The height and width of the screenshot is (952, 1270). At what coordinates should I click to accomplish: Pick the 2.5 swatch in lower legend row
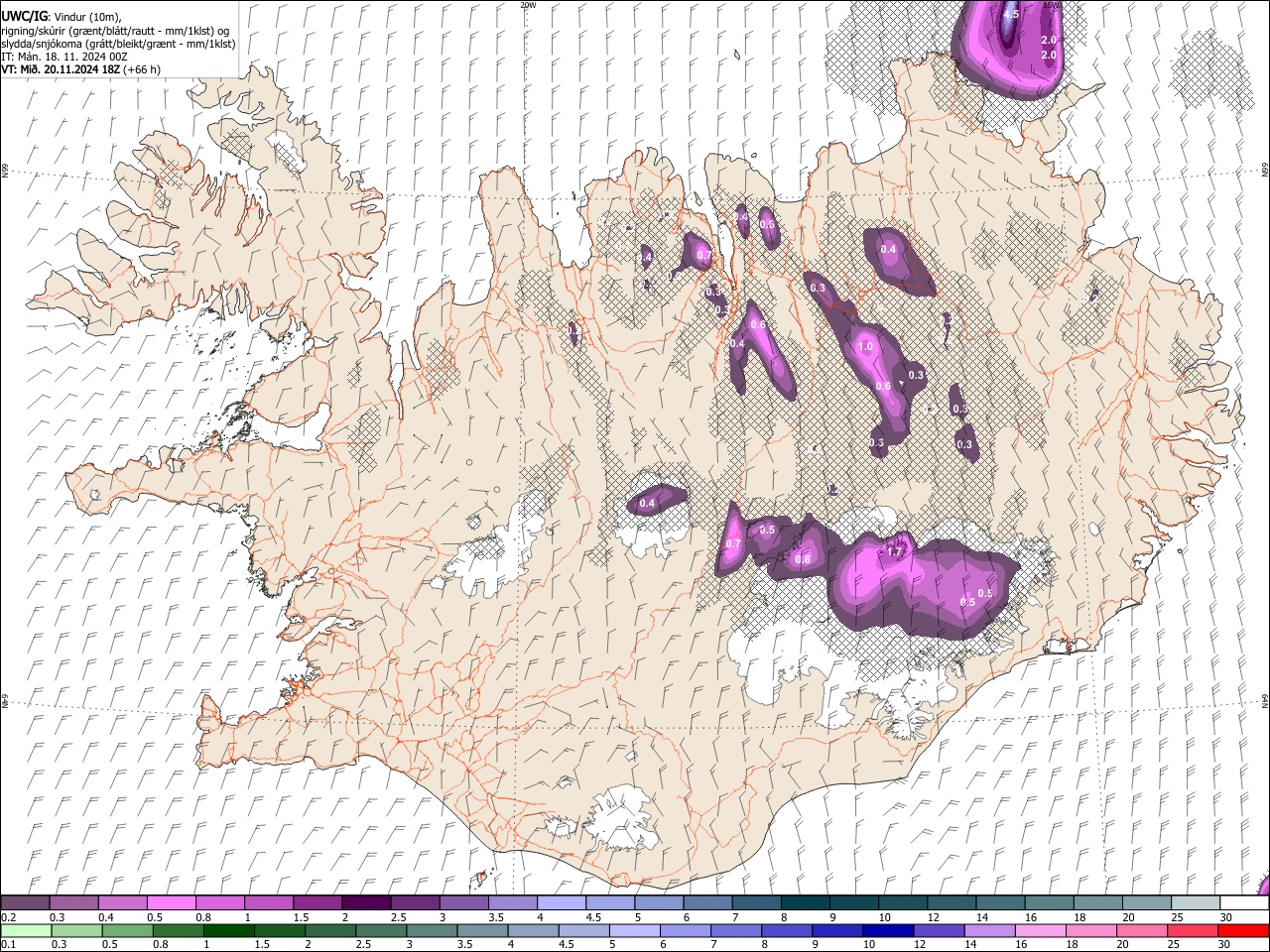coord(381,930)
